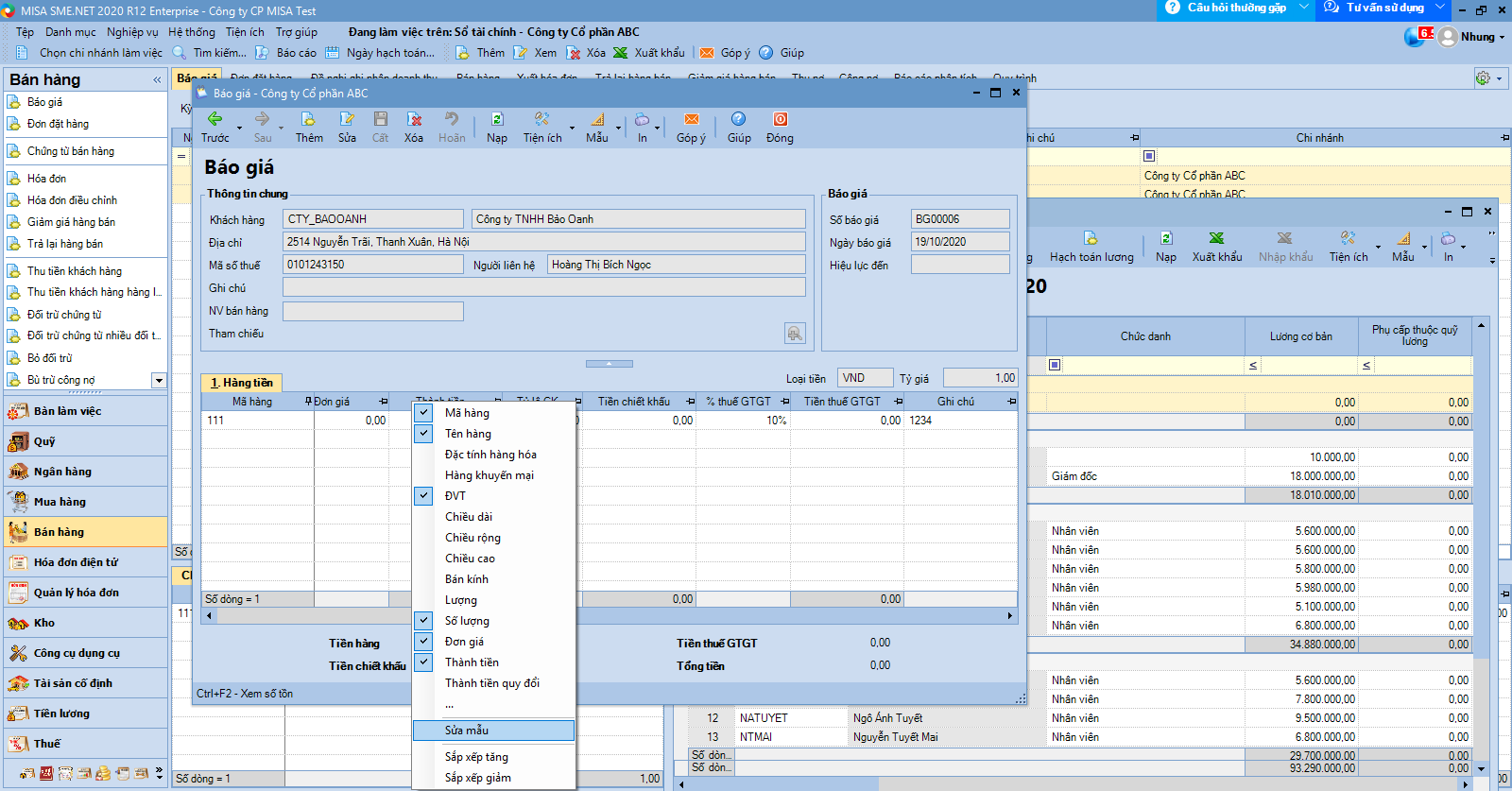The image size is (1512, 791).
Task: Enable the Đặc tính hàng hóa column
Action: [494, 455]
